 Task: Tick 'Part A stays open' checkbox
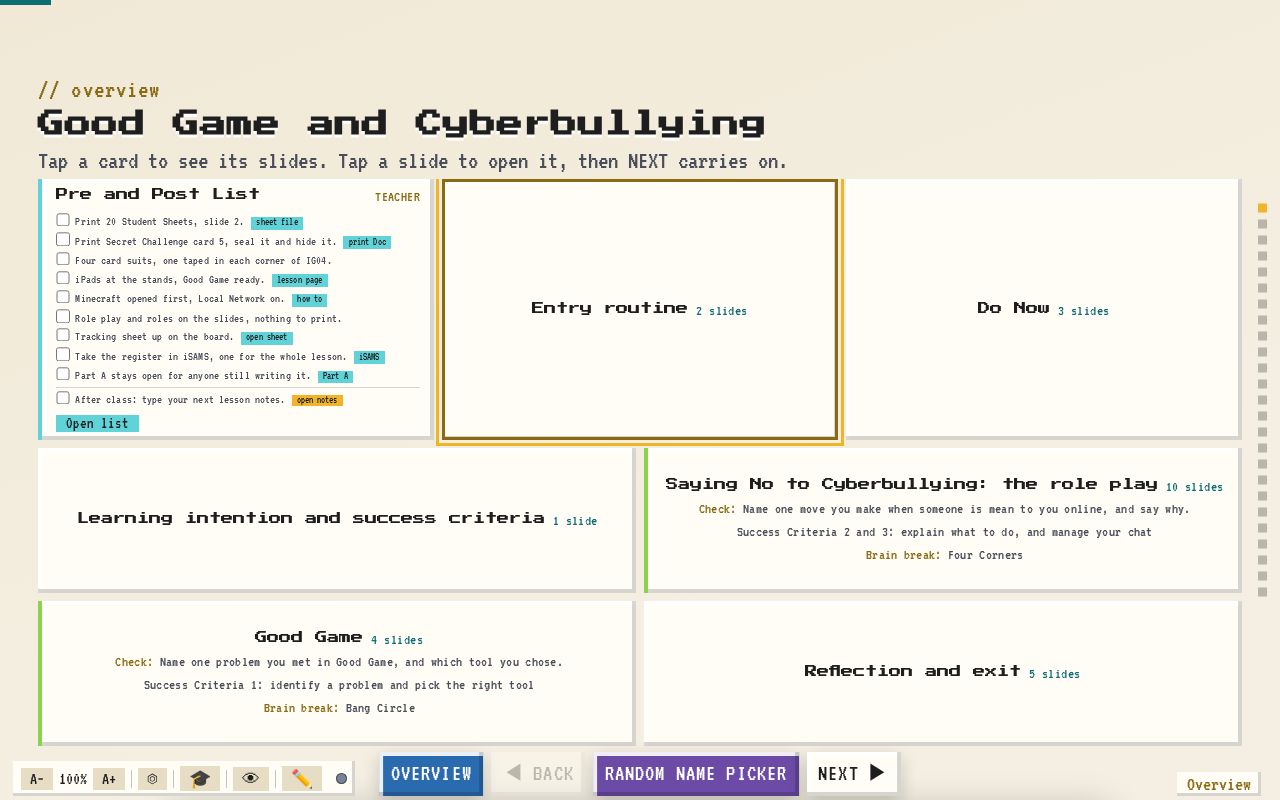[x=63, y=374]
